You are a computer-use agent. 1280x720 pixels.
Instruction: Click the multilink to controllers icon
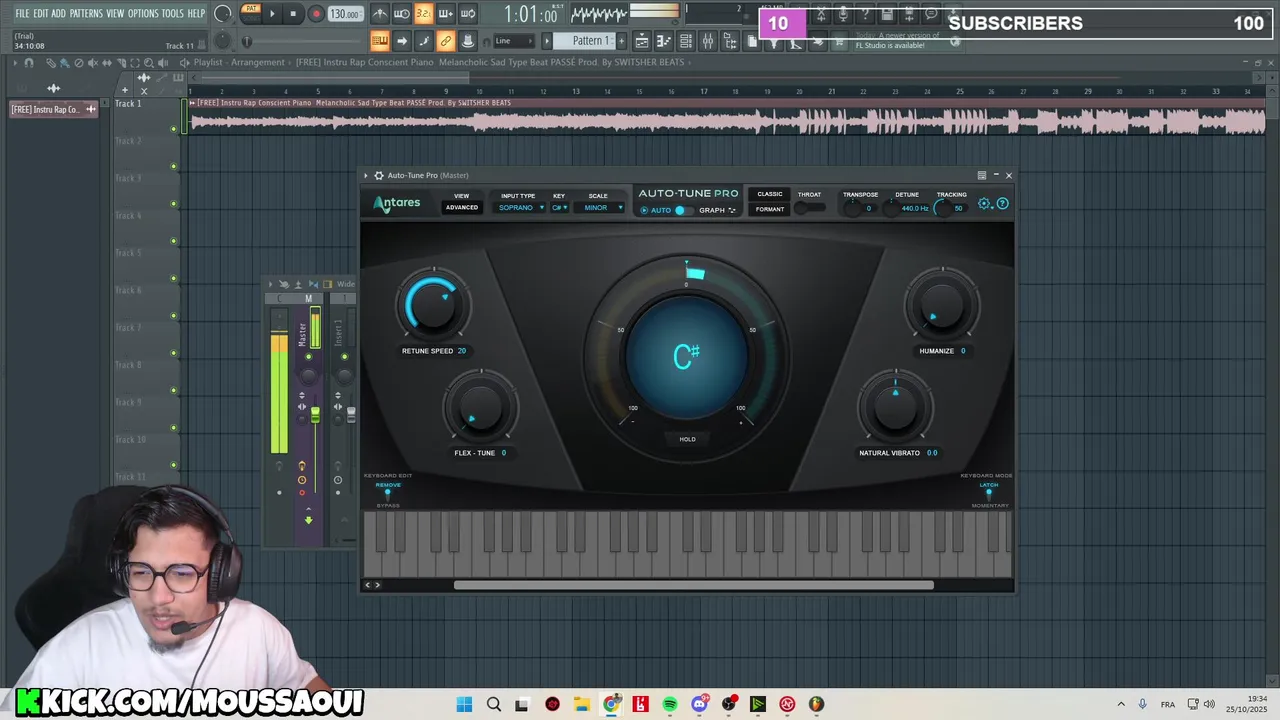click(x=468, y=41)
